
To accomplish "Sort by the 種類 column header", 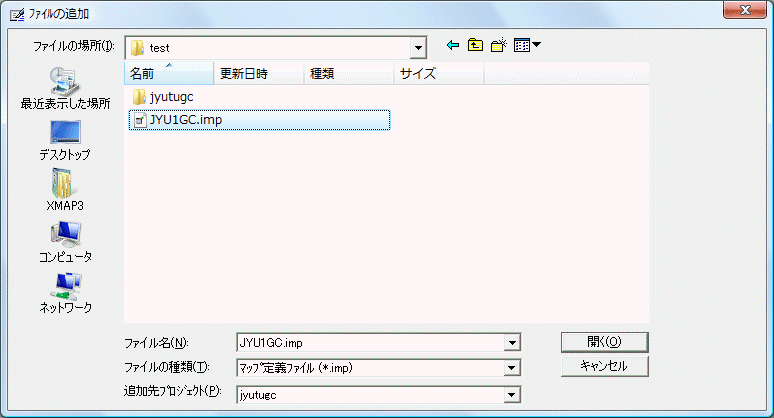I will point(349,74).
